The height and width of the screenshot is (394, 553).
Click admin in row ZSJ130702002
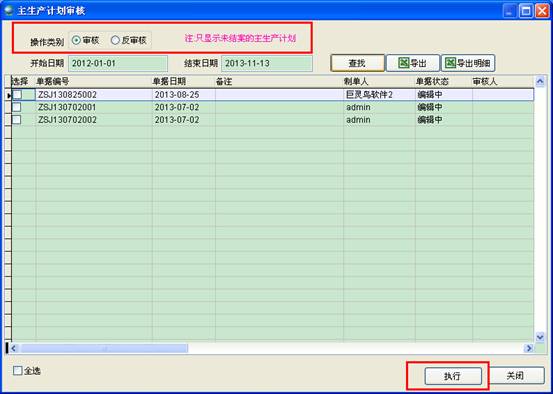pyautogui.click(x=379, y=120)
